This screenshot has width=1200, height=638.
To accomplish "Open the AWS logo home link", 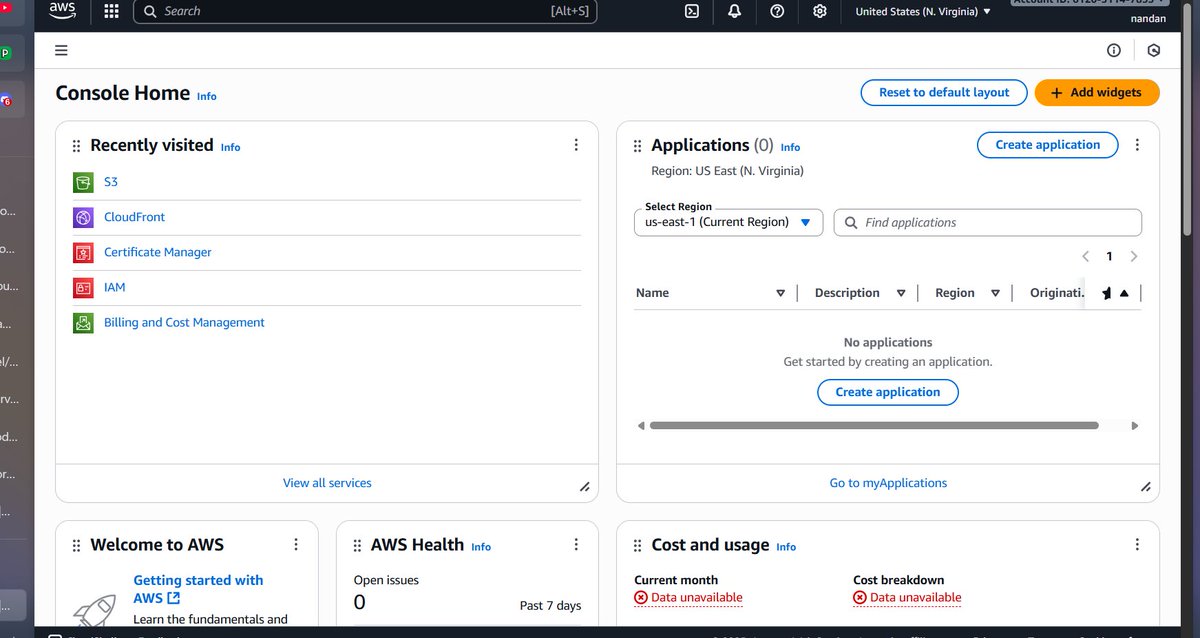I will (62, 11).
